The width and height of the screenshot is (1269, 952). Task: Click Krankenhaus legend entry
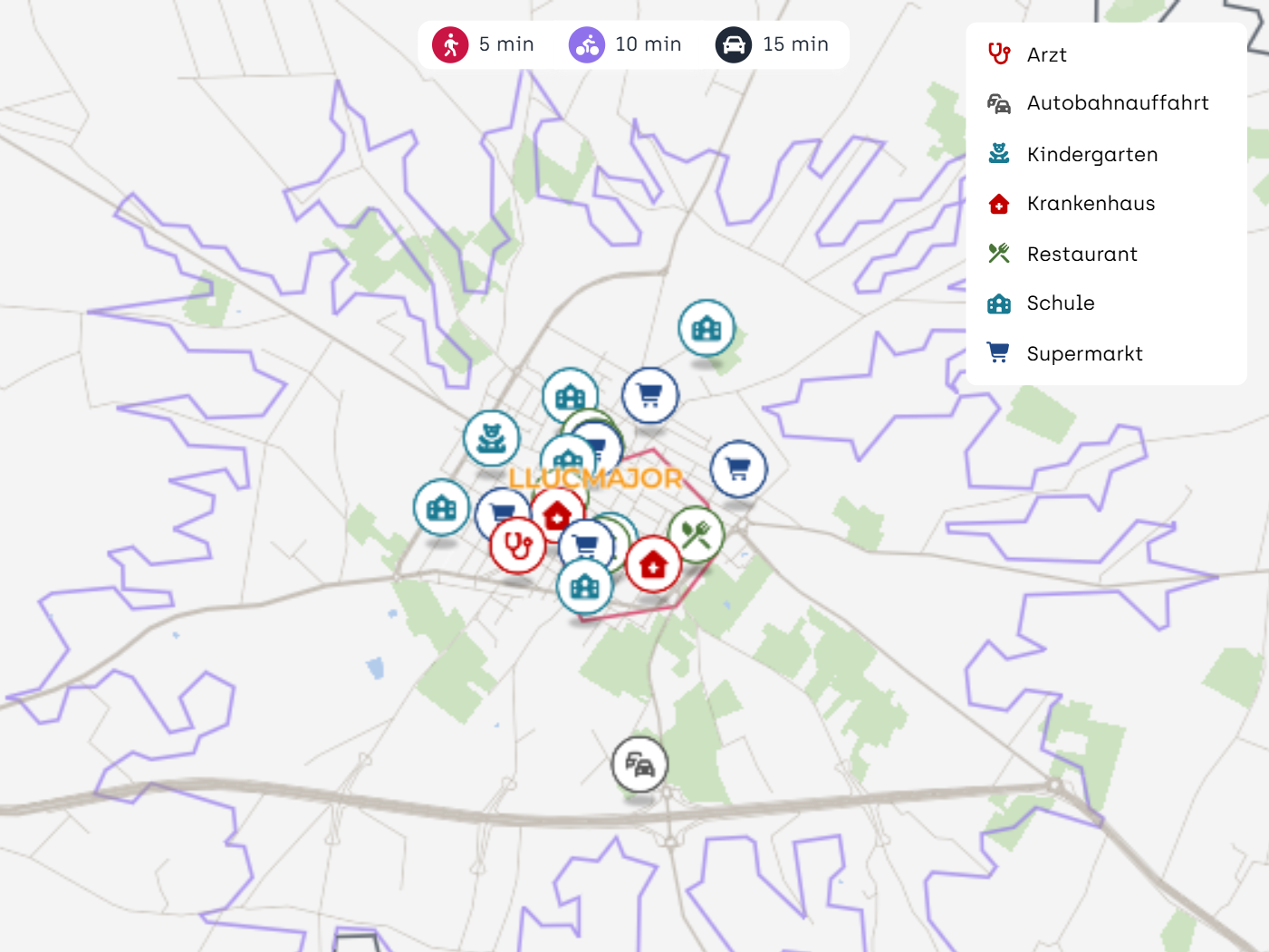pyautogui.click(x=1091, y=204)
